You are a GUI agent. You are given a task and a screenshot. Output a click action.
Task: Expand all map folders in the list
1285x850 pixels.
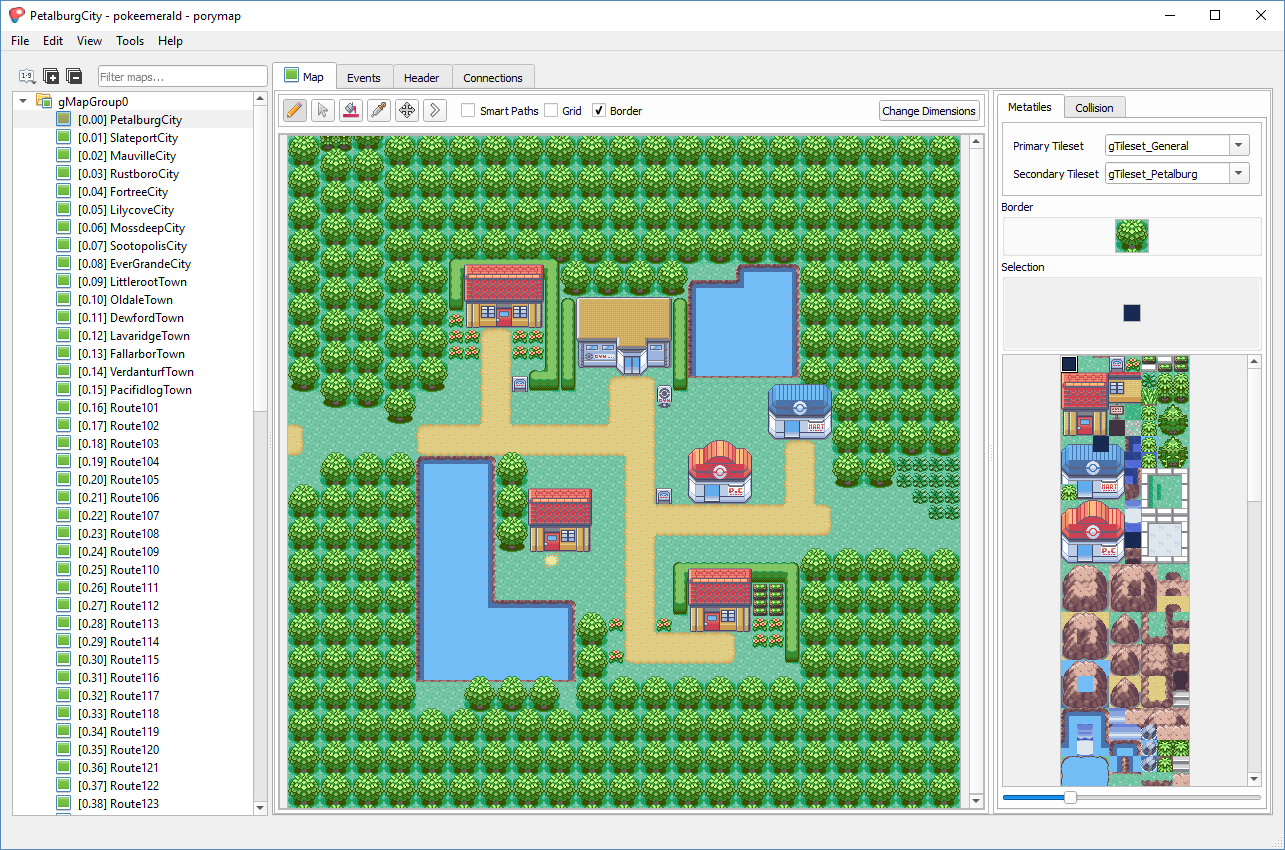coord(50,76)
